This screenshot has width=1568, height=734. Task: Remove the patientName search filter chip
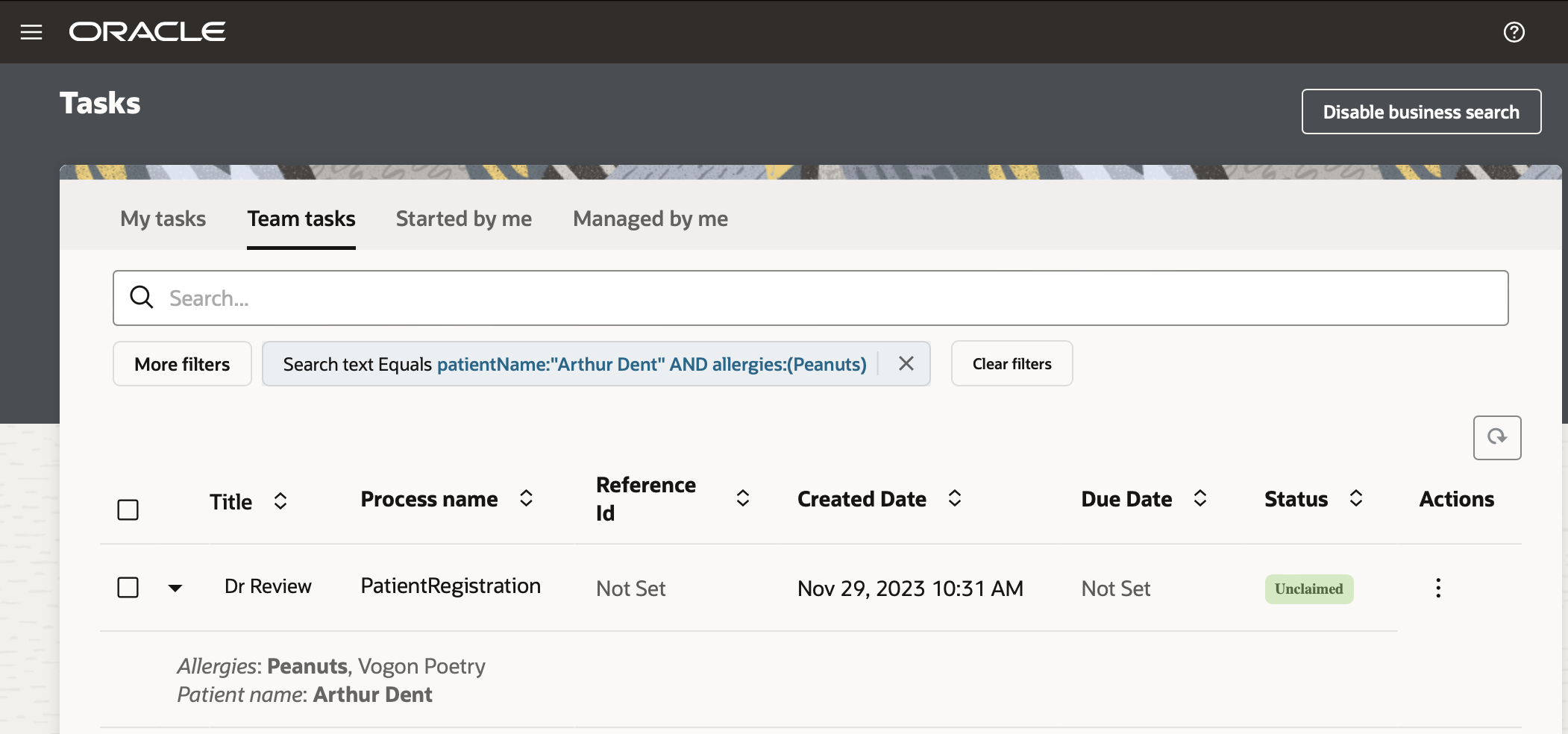coord(906,363)
